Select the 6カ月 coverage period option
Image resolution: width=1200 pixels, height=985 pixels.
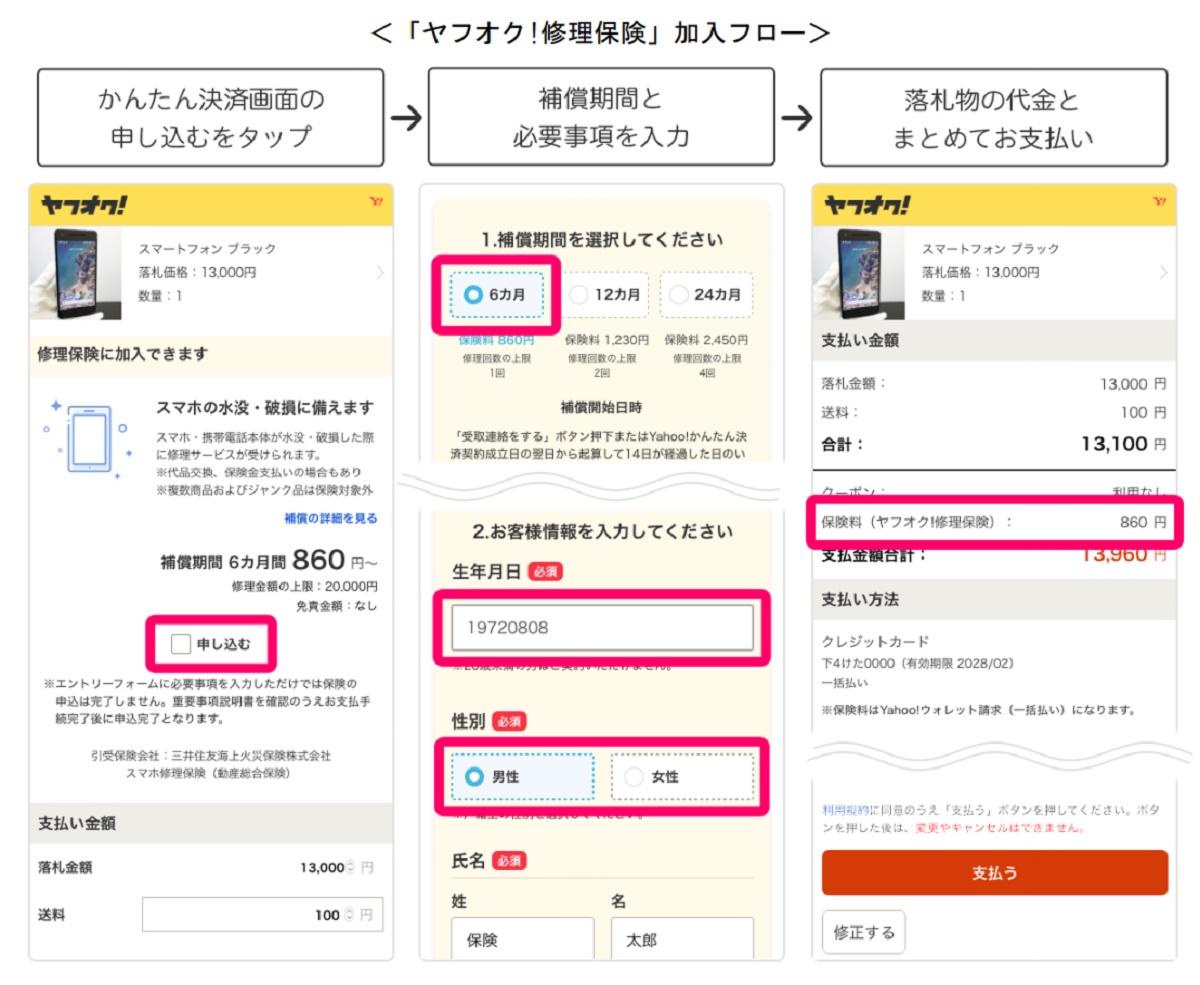point(496,295)
